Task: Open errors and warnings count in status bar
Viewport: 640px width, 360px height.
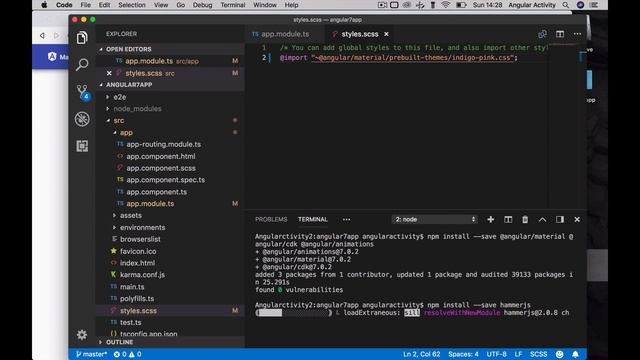Action: [127, 354]
